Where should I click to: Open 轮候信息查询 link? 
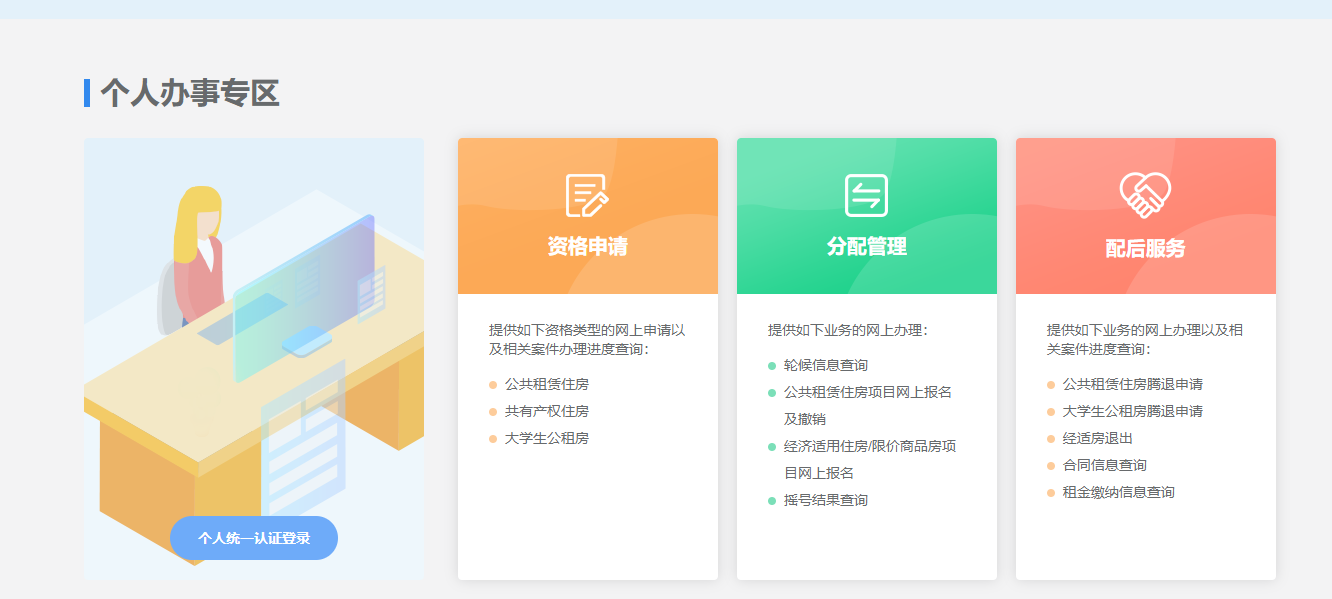[x=825, y=365]
